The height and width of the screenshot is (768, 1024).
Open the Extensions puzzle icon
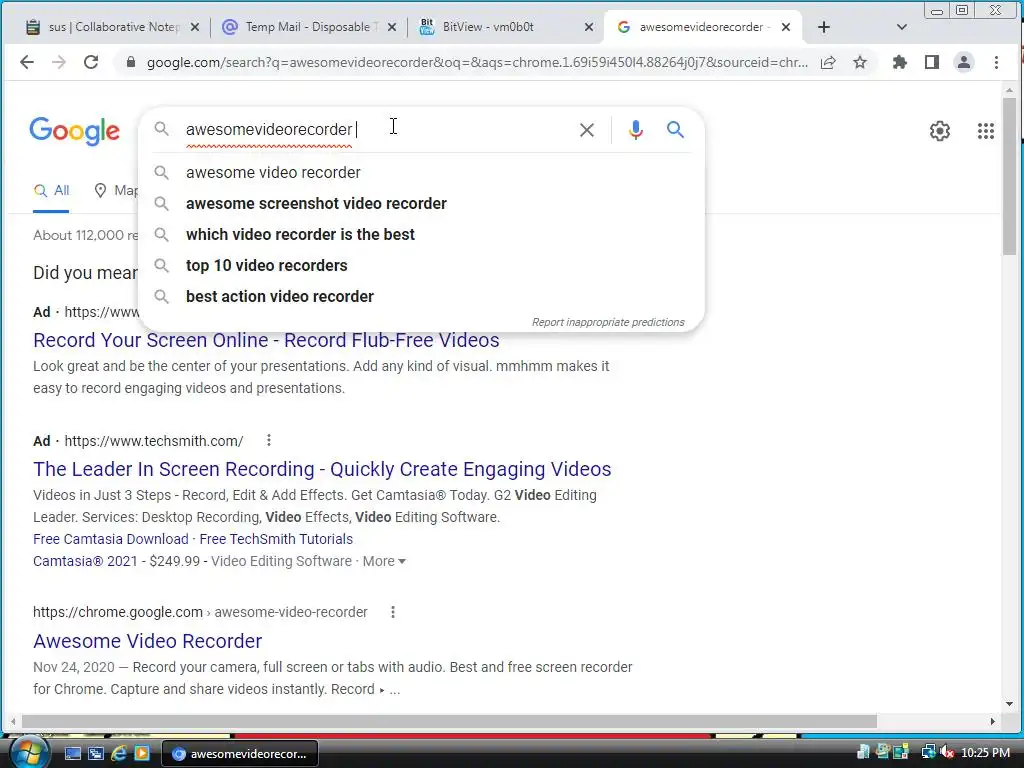[900, 62]
